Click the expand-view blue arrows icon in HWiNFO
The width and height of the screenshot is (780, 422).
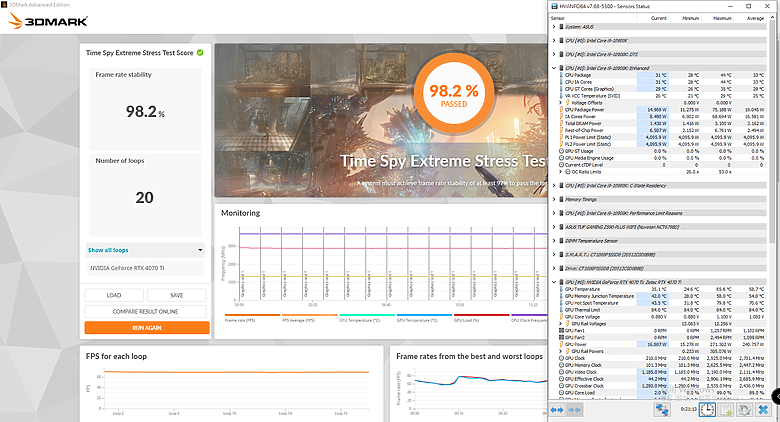coord(557,410)
